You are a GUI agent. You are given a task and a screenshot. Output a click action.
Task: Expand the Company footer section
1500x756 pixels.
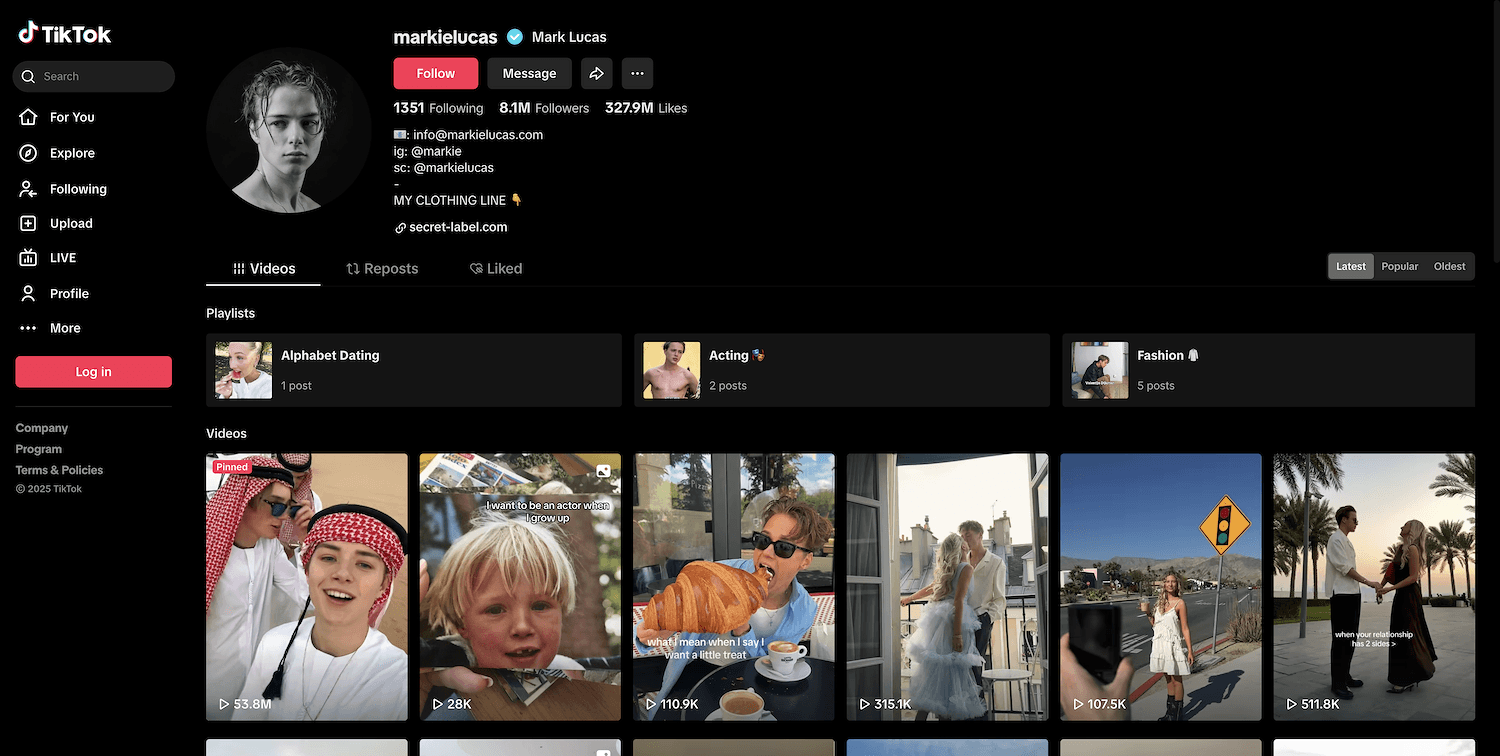(42, 428)
